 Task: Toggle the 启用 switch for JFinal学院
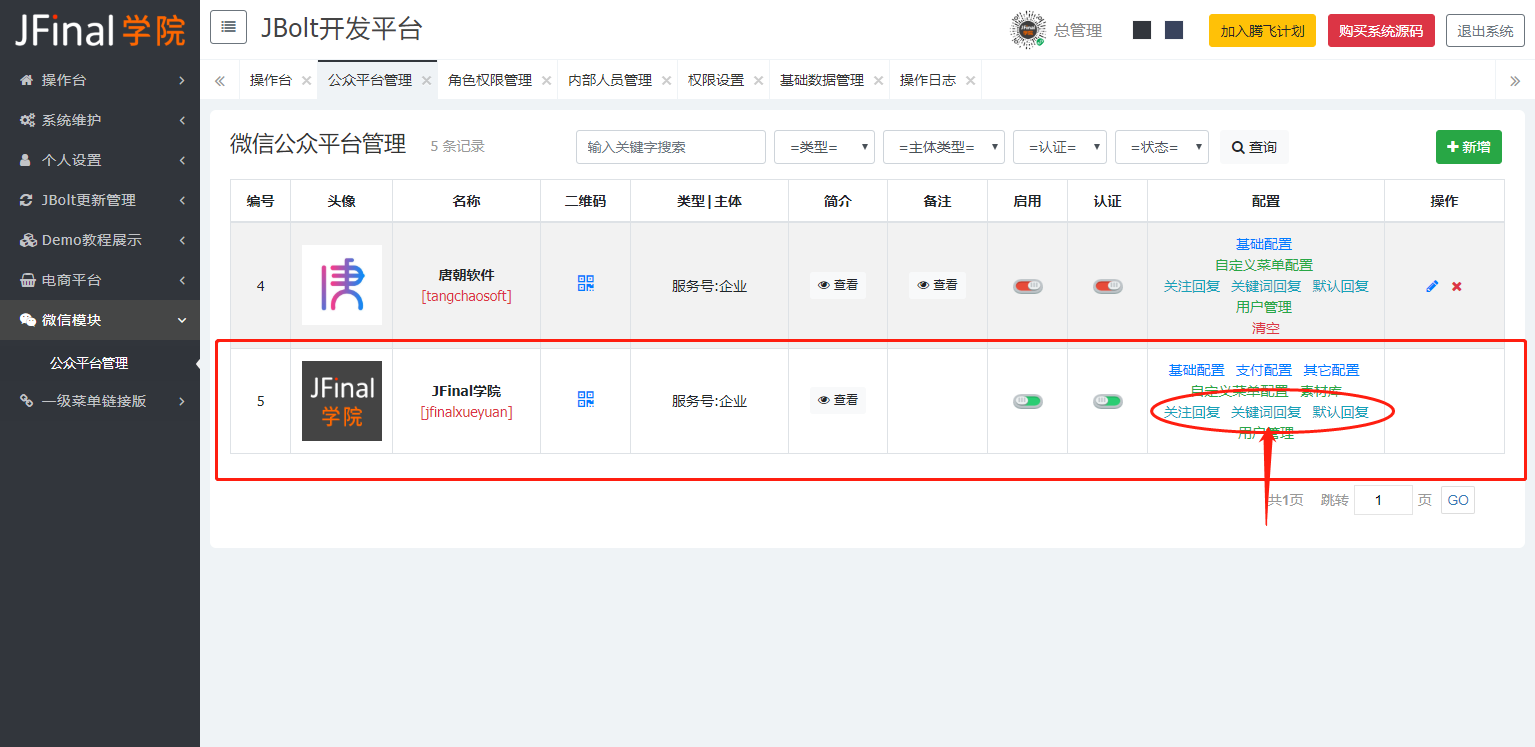[1028, 401]
